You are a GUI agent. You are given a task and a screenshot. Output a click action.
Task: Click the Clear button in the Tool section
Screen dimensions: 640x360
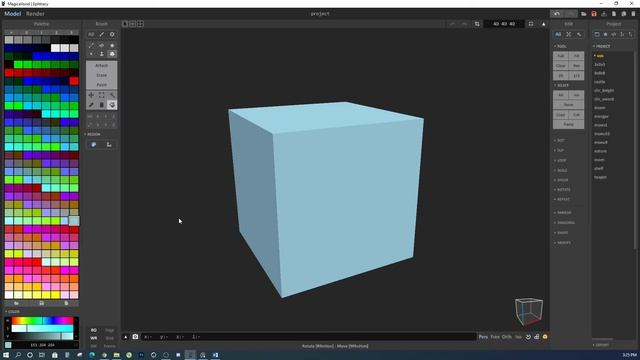click(561, 65)
